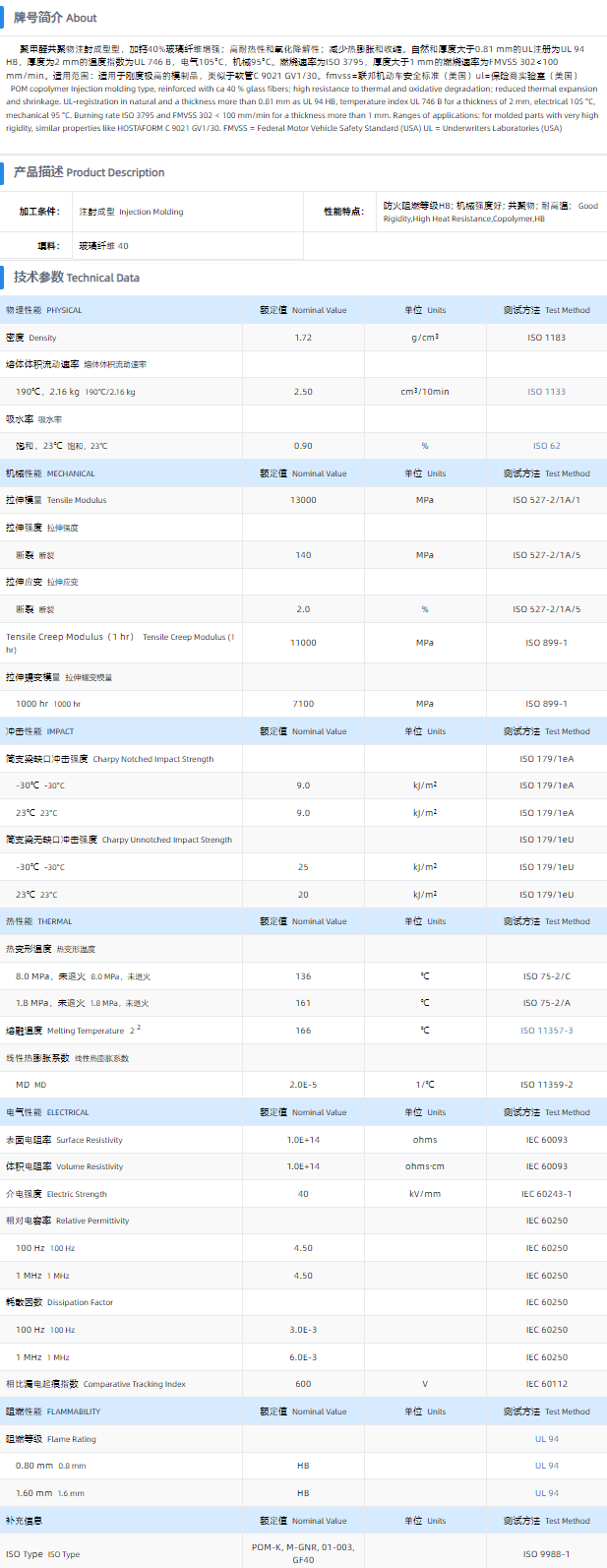The image size is (607, 1568).
Task: Click the 物理性能 PHYSICAL table header
Action: [x=44, y=310]
